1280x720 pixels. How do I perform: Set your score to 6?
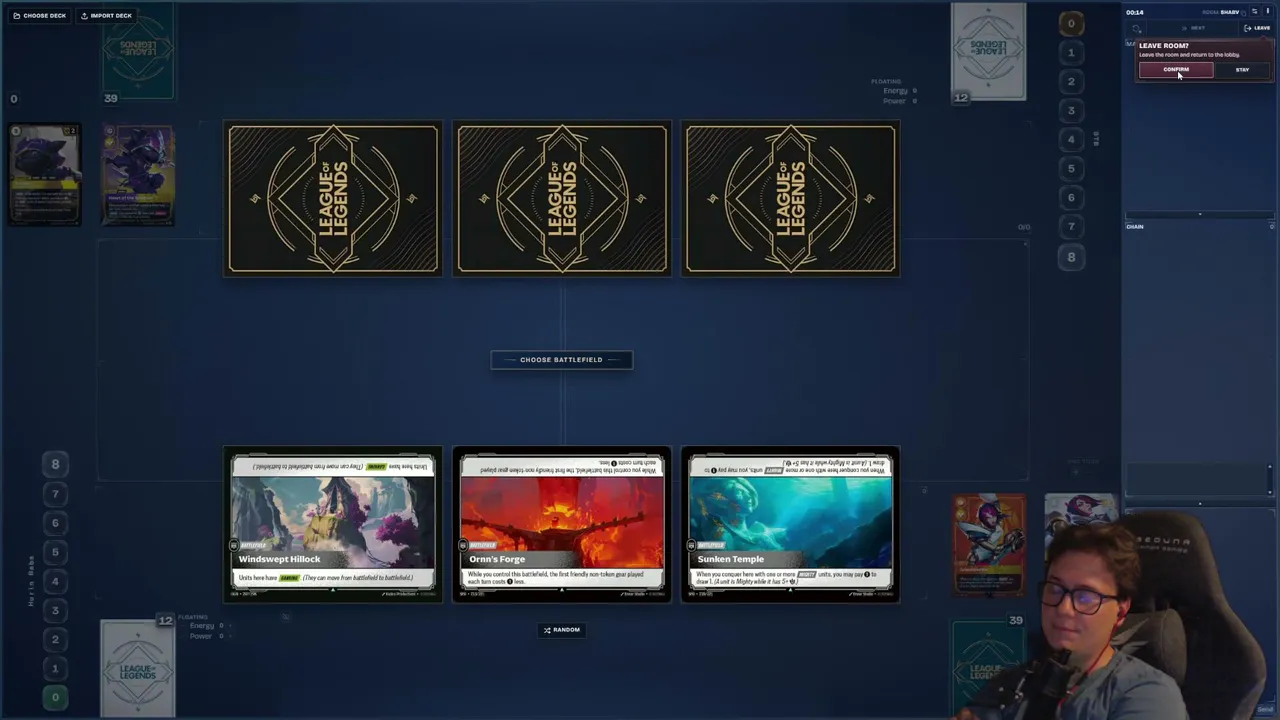(x=56, y=522)
